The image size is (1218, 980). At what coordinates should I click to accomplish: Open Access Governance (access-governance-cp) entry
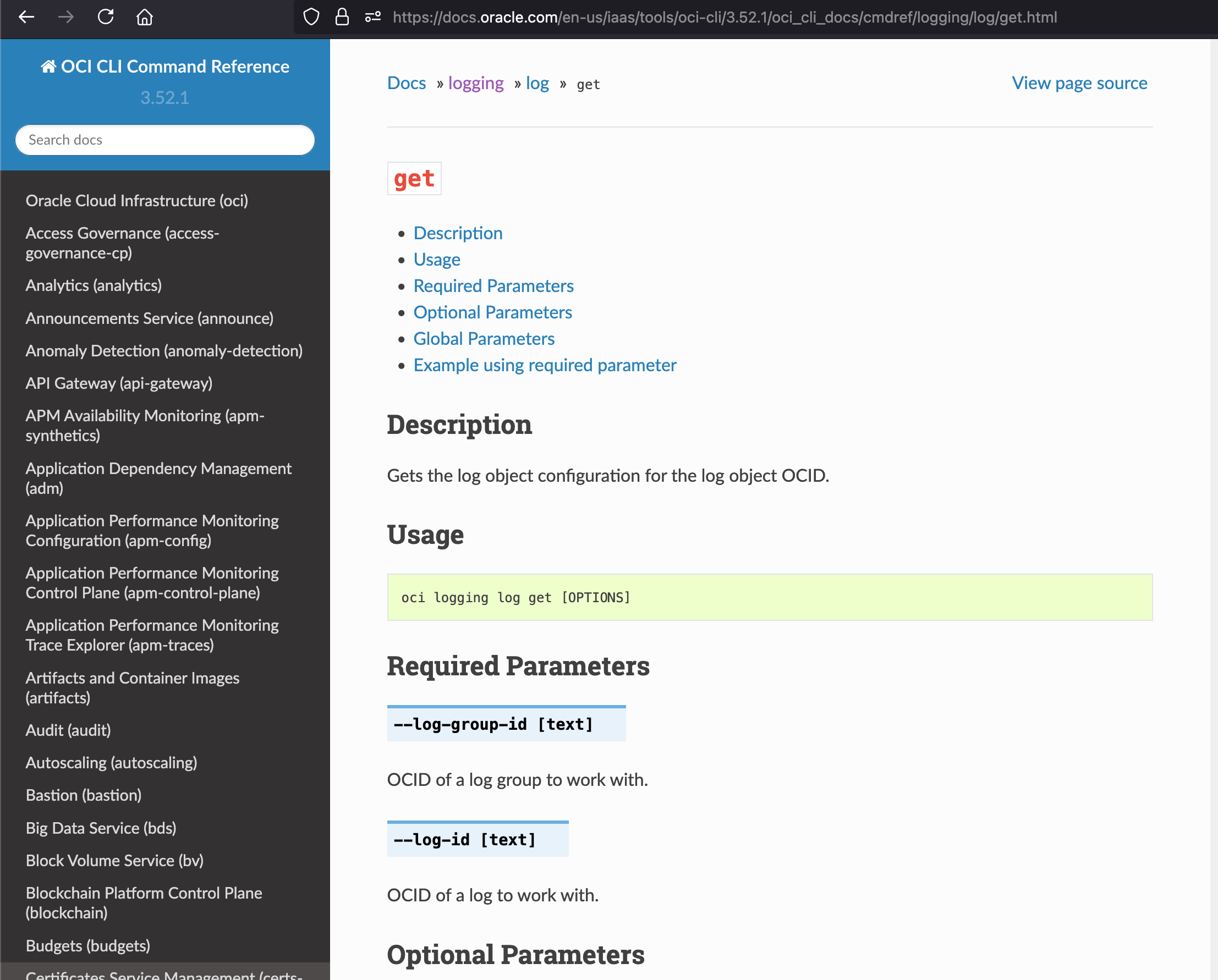[123, 243]
